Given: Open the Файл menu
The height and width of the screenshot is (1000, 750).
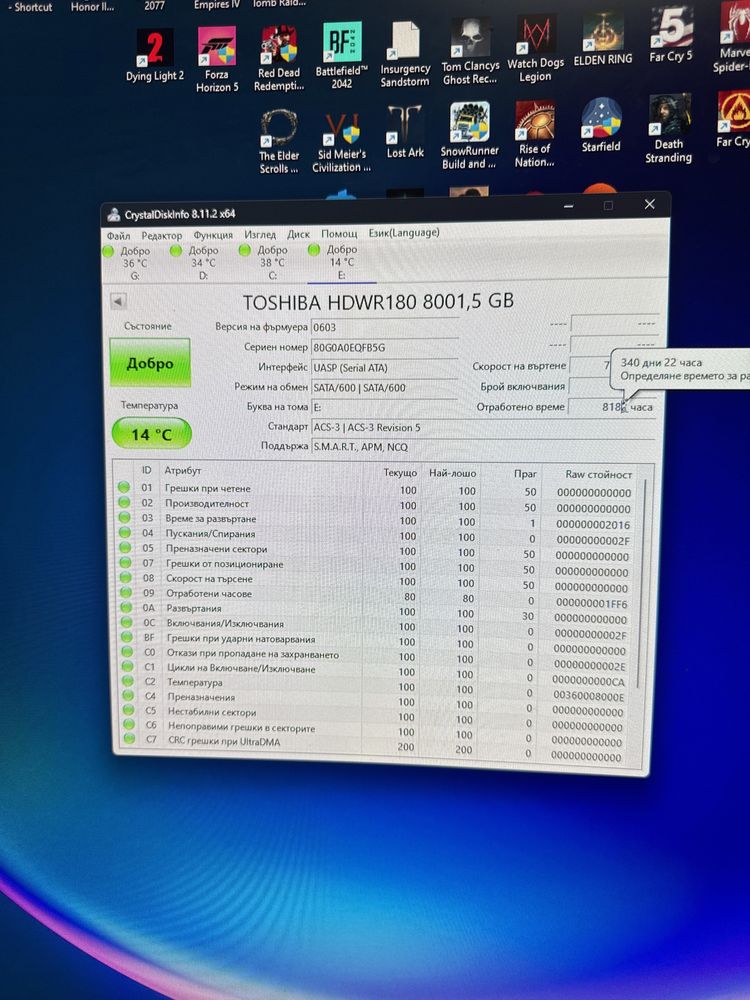Looking at the screenshot, I should point(118,236).
